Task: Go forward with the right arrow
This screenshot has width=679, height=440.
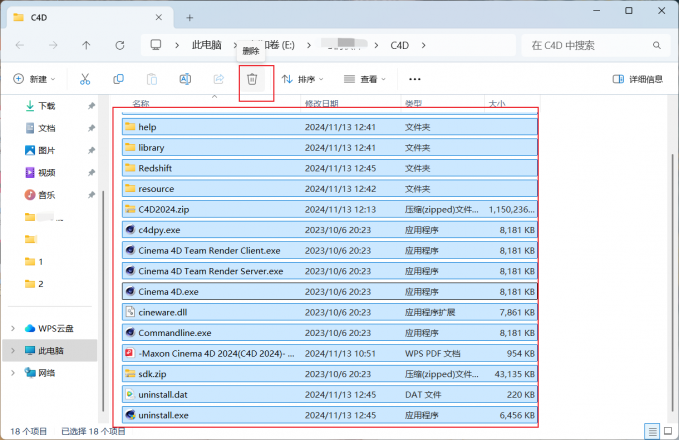Action: point(53,45)
